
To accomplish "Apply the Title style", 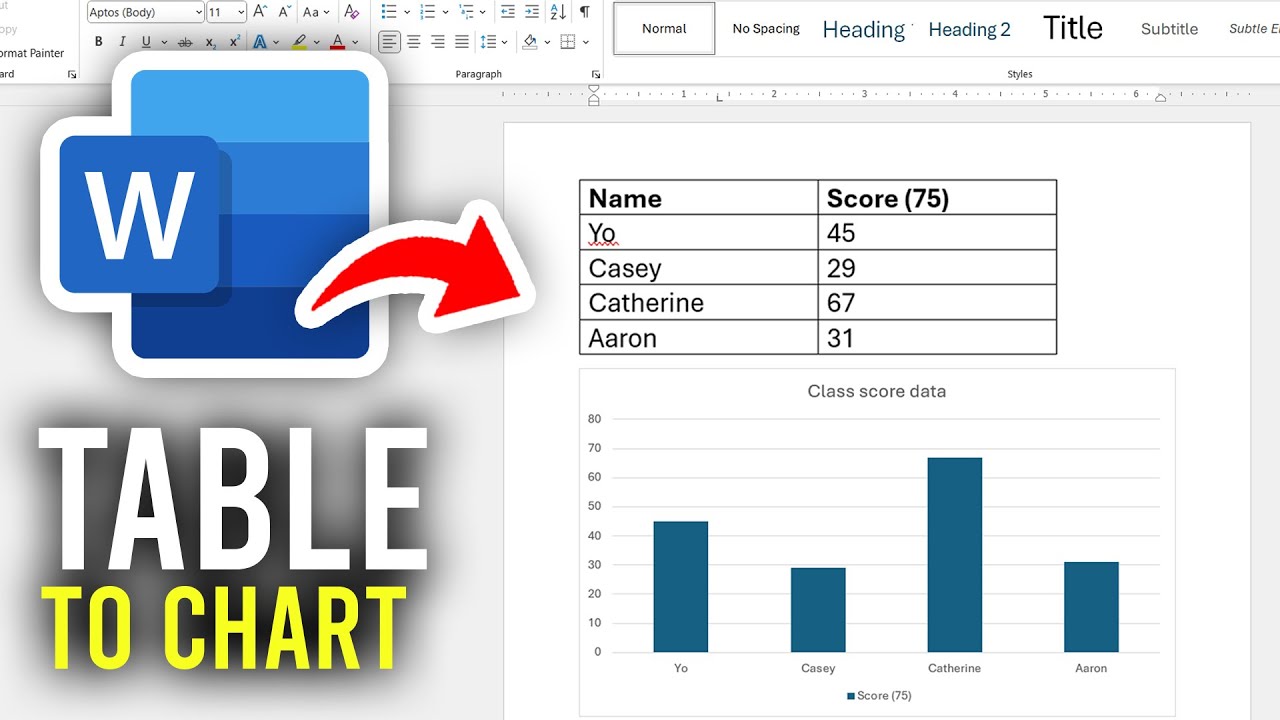I will point(1073,28).
